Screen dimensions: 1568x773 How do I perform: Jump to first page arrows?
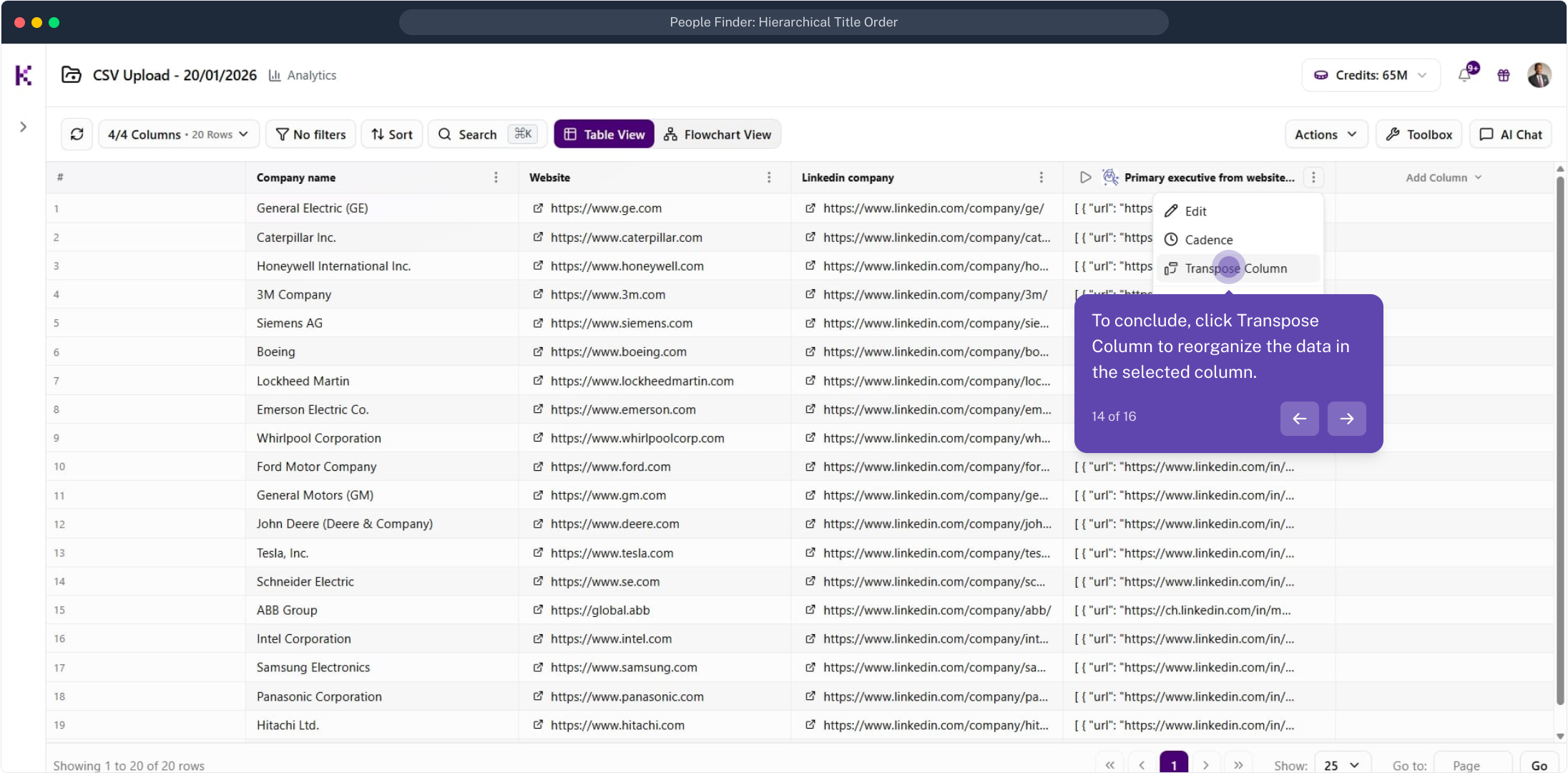1110,765
